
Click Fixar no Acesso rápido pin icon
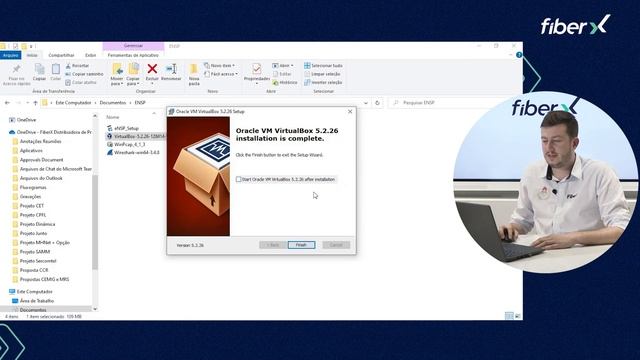point(16,69)
